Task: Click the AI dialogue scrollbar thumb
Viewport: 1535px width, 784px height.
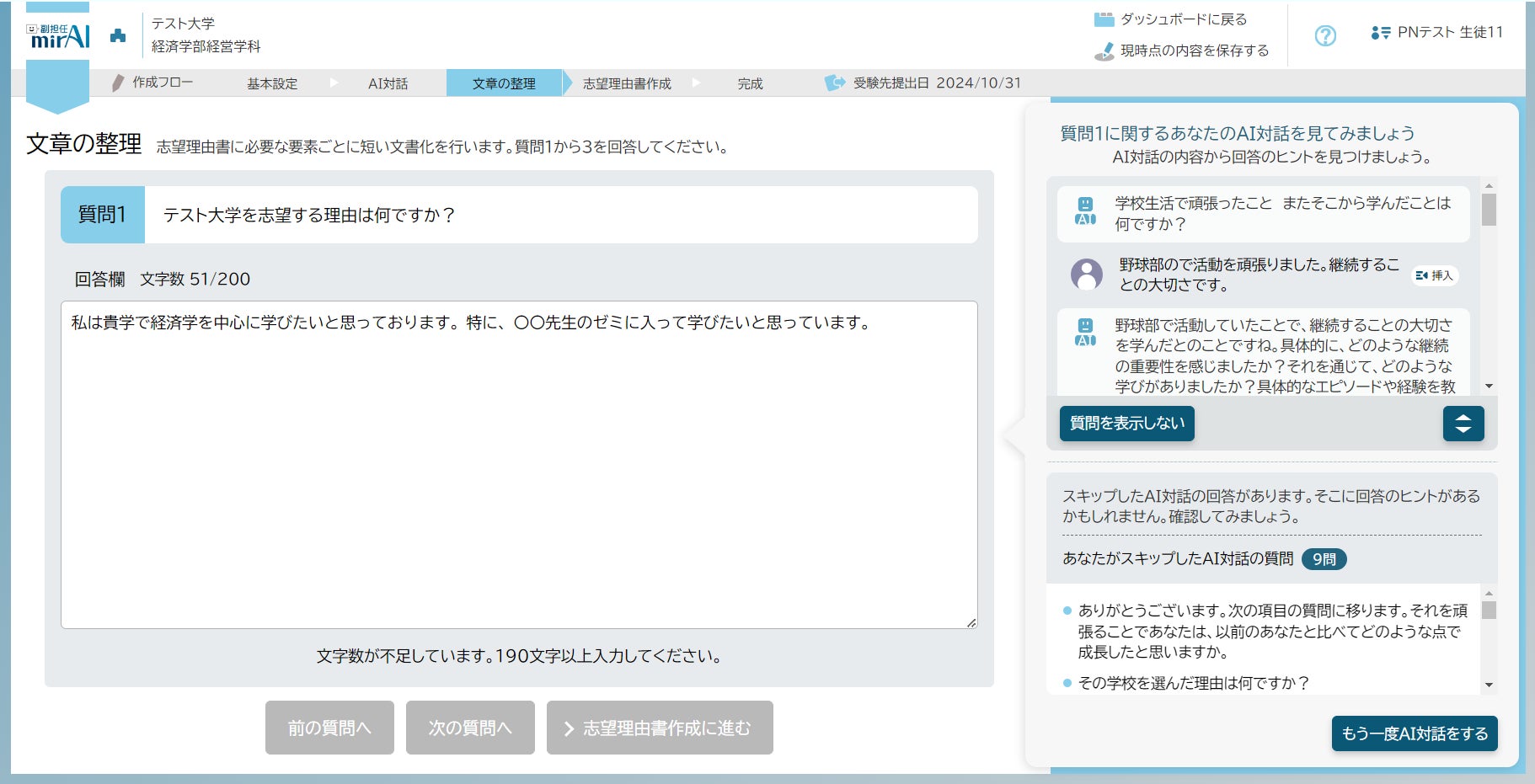Action: [x=1489, y=210]
